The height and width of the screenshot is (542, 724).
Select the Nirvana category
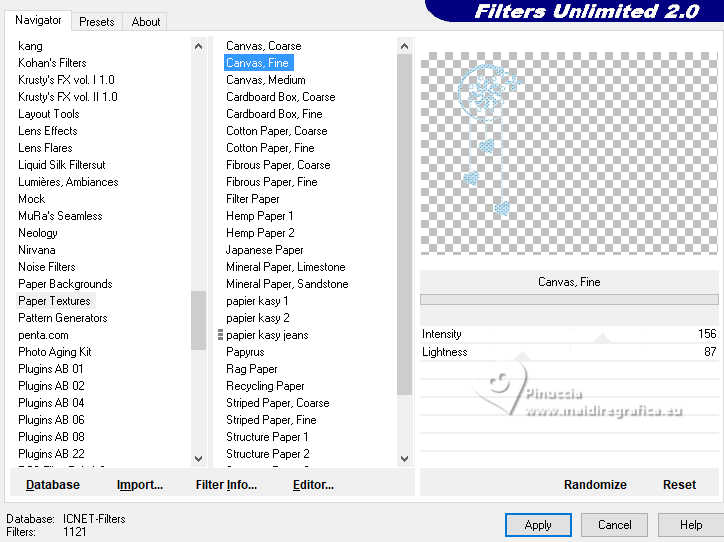click(37, 250)
